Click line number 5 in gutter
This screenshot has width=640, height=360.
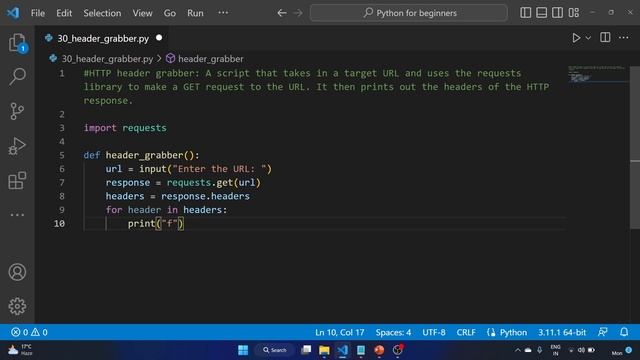coord(62,155)
